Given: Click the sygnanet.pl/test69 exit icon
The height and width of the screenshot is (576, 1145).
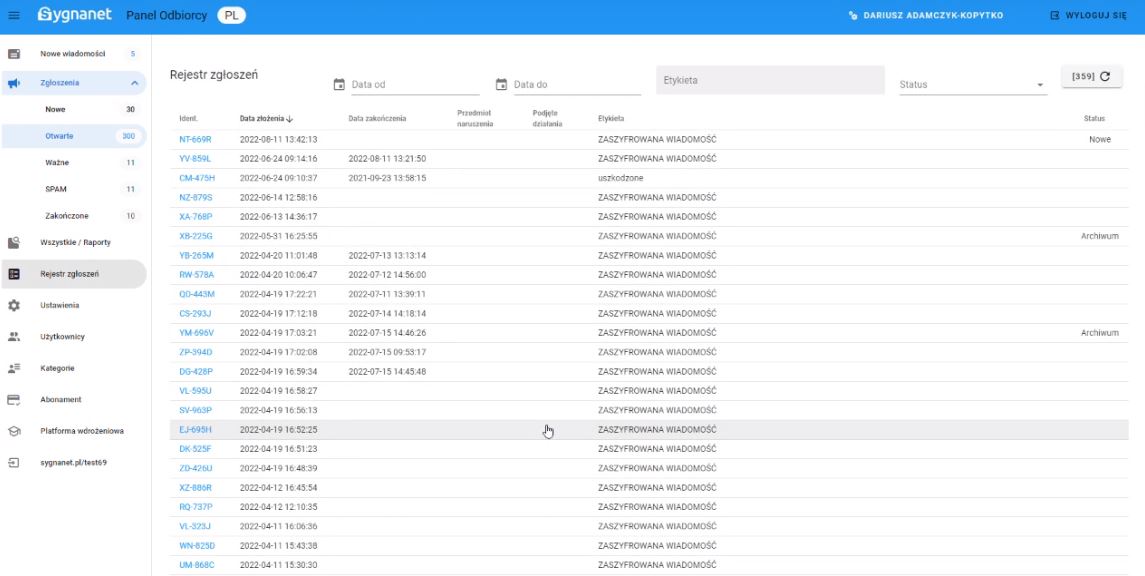Looking at the screenshot, I should (x=14, y=462).
